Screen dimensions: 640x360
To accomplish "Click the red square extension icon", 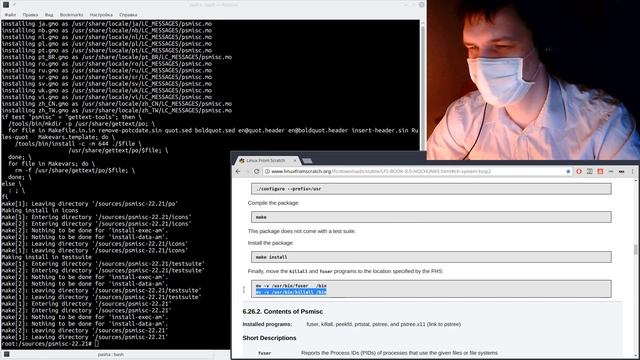I will pyautogui.click(x=600, y=171).
